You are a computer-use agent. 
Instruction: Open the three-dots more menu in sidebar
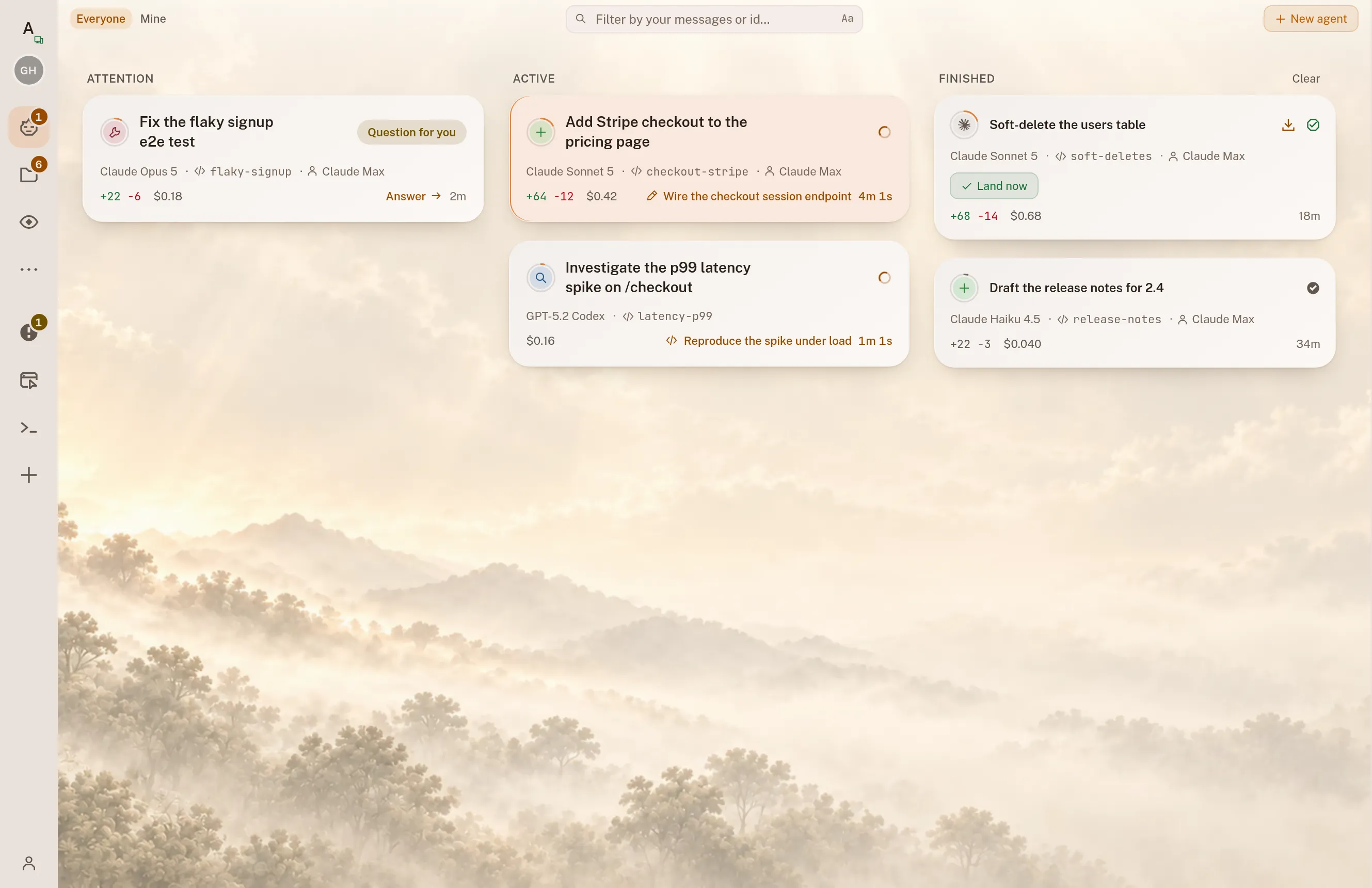tap(29, 269)
